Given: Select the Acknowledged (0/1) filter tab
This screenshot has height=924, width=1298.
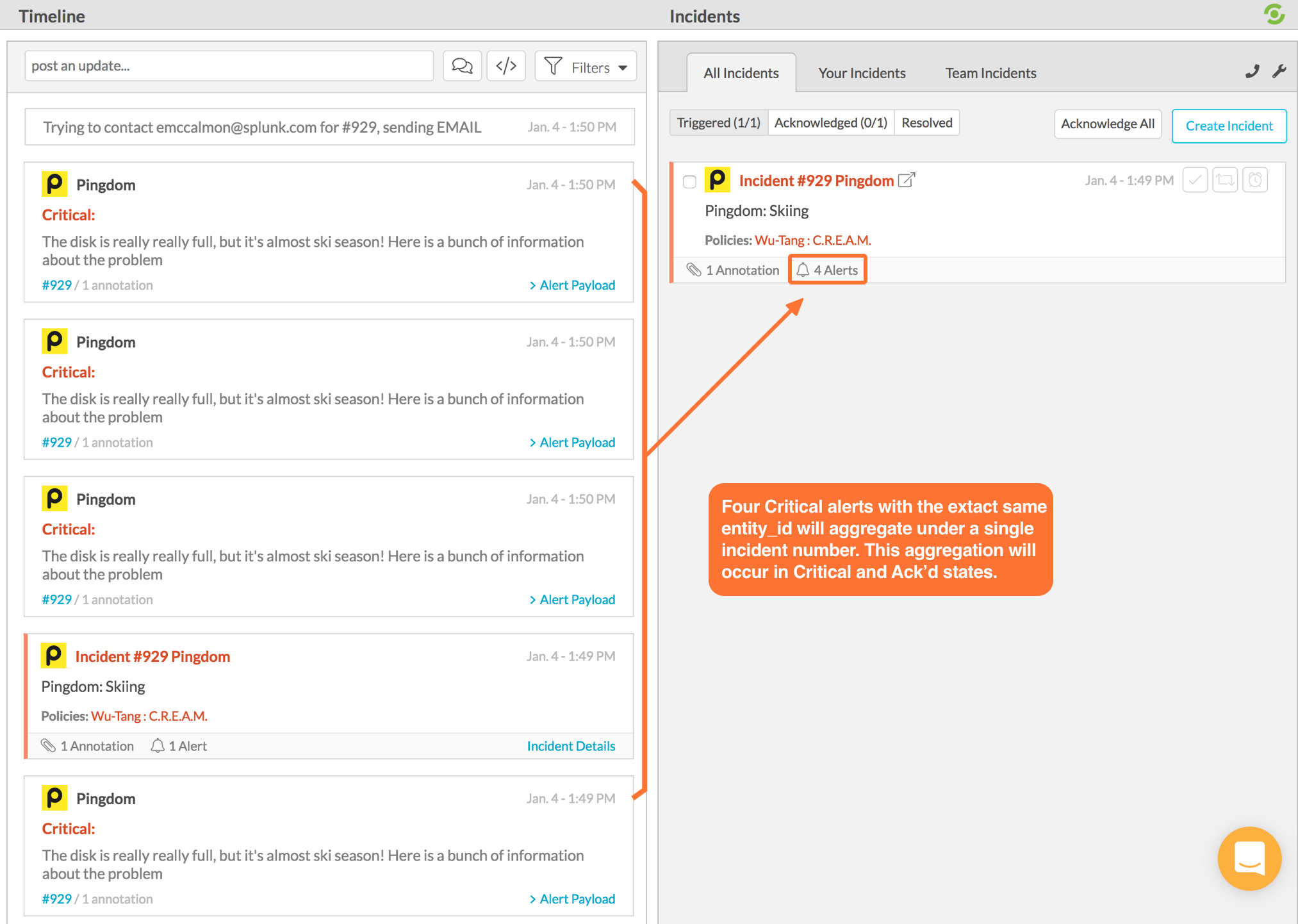Looking at the screenshot, I should (x=831, y=122).
